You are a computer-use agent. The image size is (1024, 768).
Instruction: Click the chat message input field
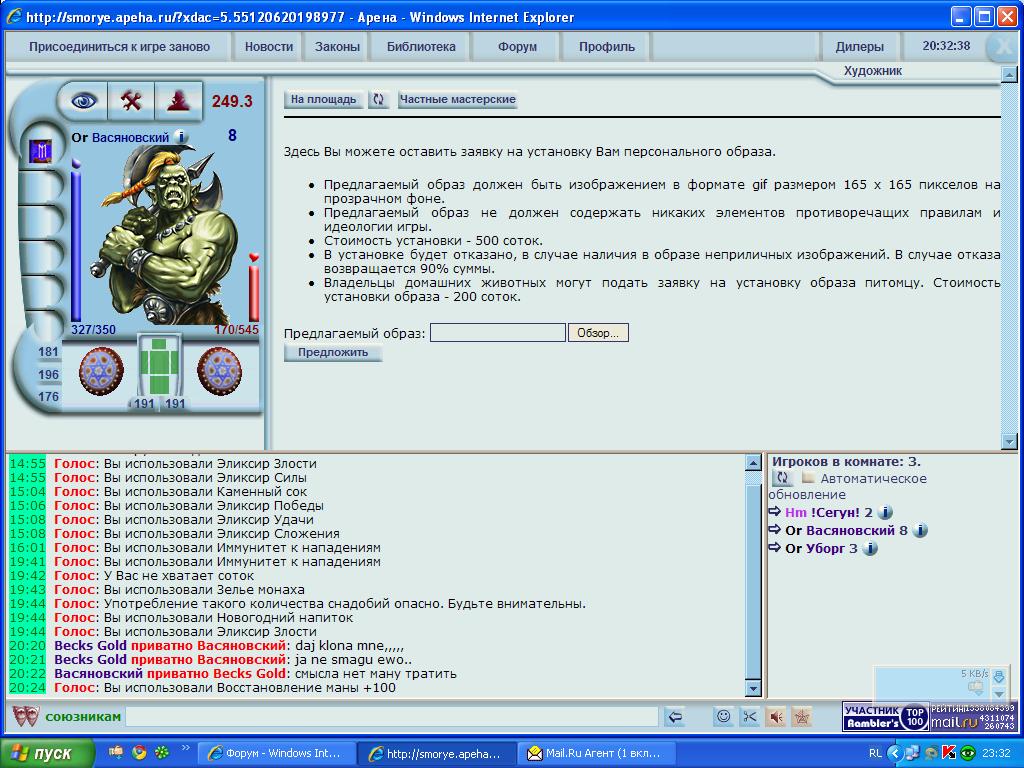[x=392, y=716]
